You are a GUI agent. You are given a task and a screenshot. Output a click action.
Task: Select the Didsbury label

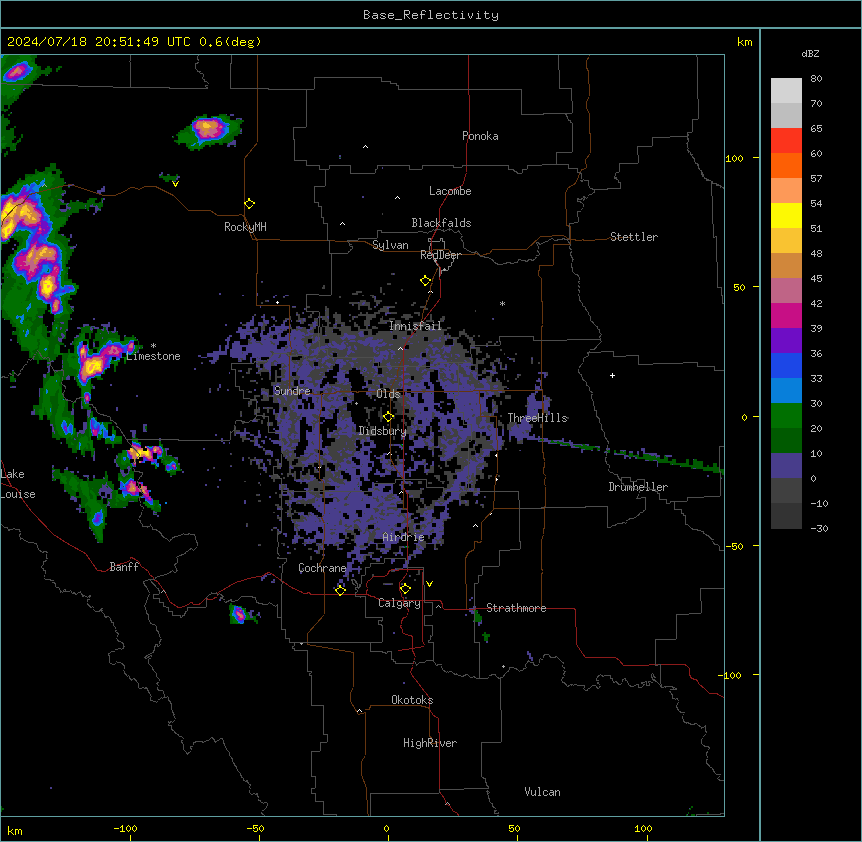click(382, 431)
